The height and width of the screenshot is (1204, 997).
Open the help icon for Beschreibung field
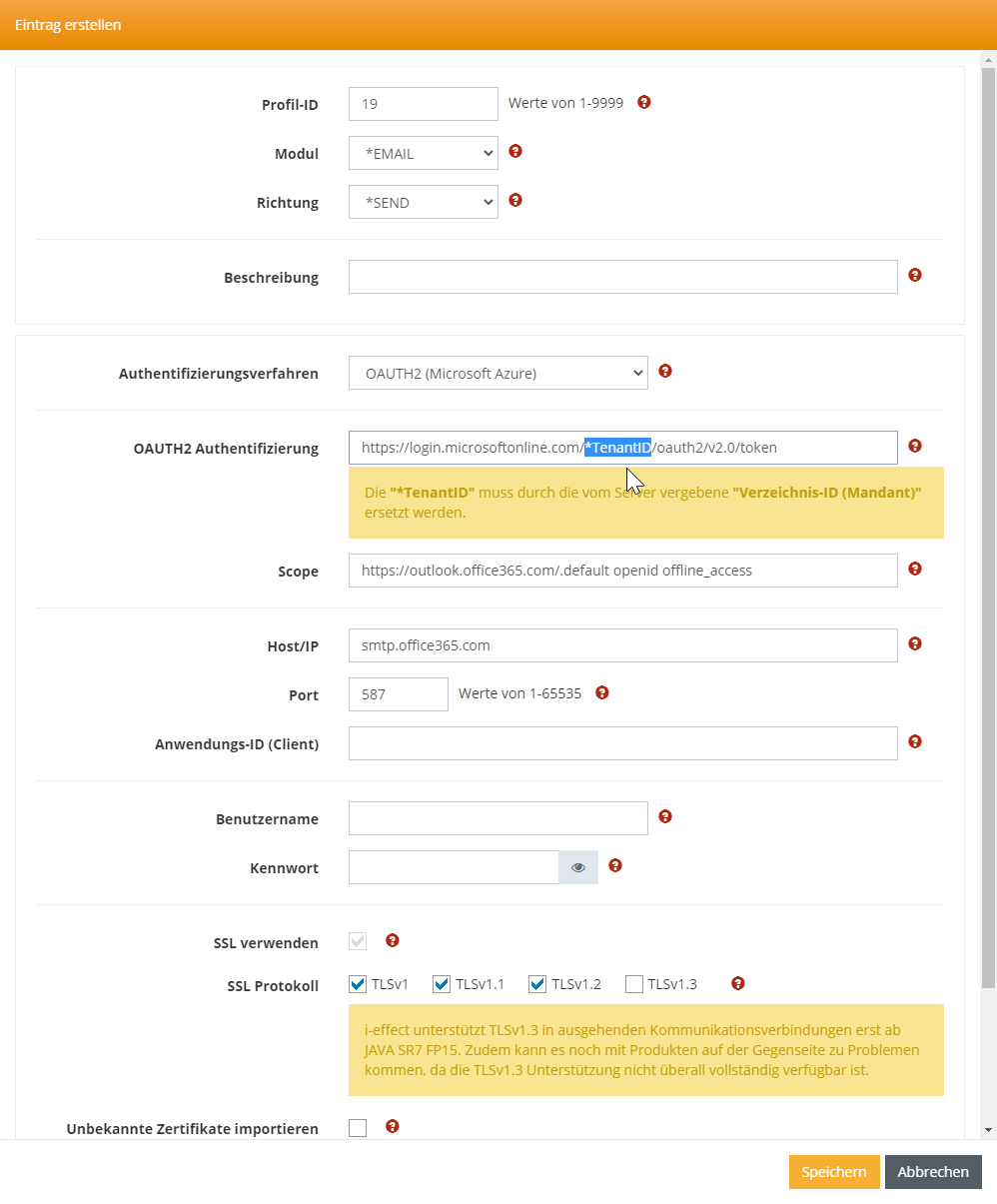[x=915, y=275]
